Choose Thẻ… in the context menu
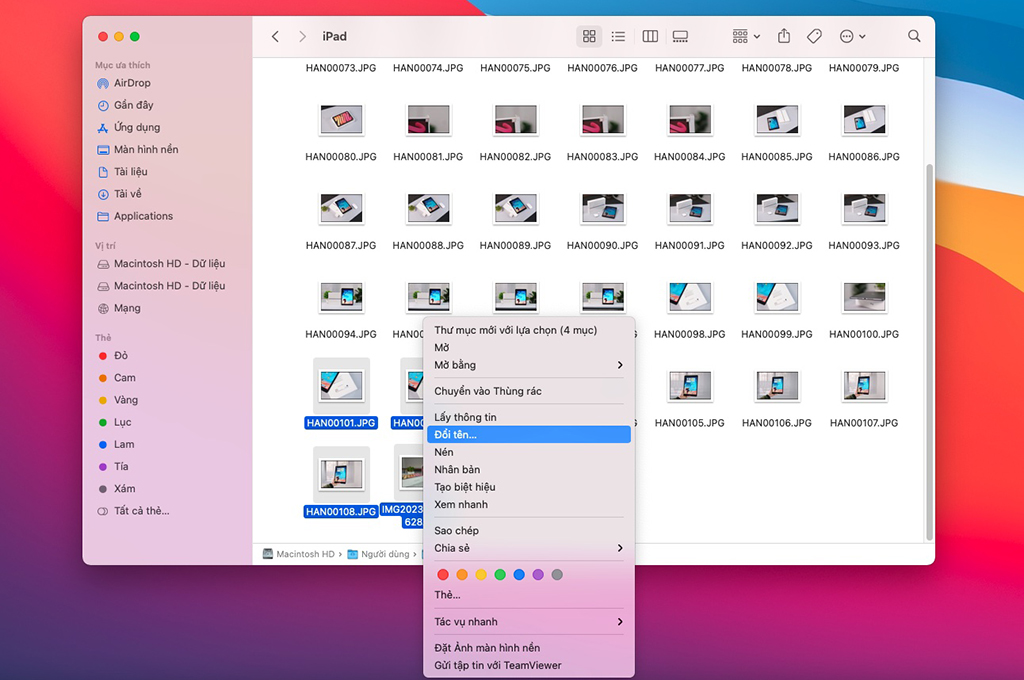Screen dimensions: 1024x680 (x=529, y=595)
